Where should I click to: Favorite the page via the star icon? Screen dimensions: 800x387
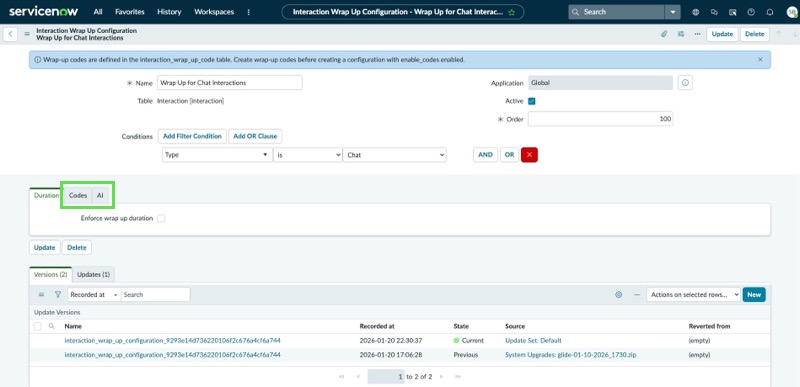coord(511,12)
